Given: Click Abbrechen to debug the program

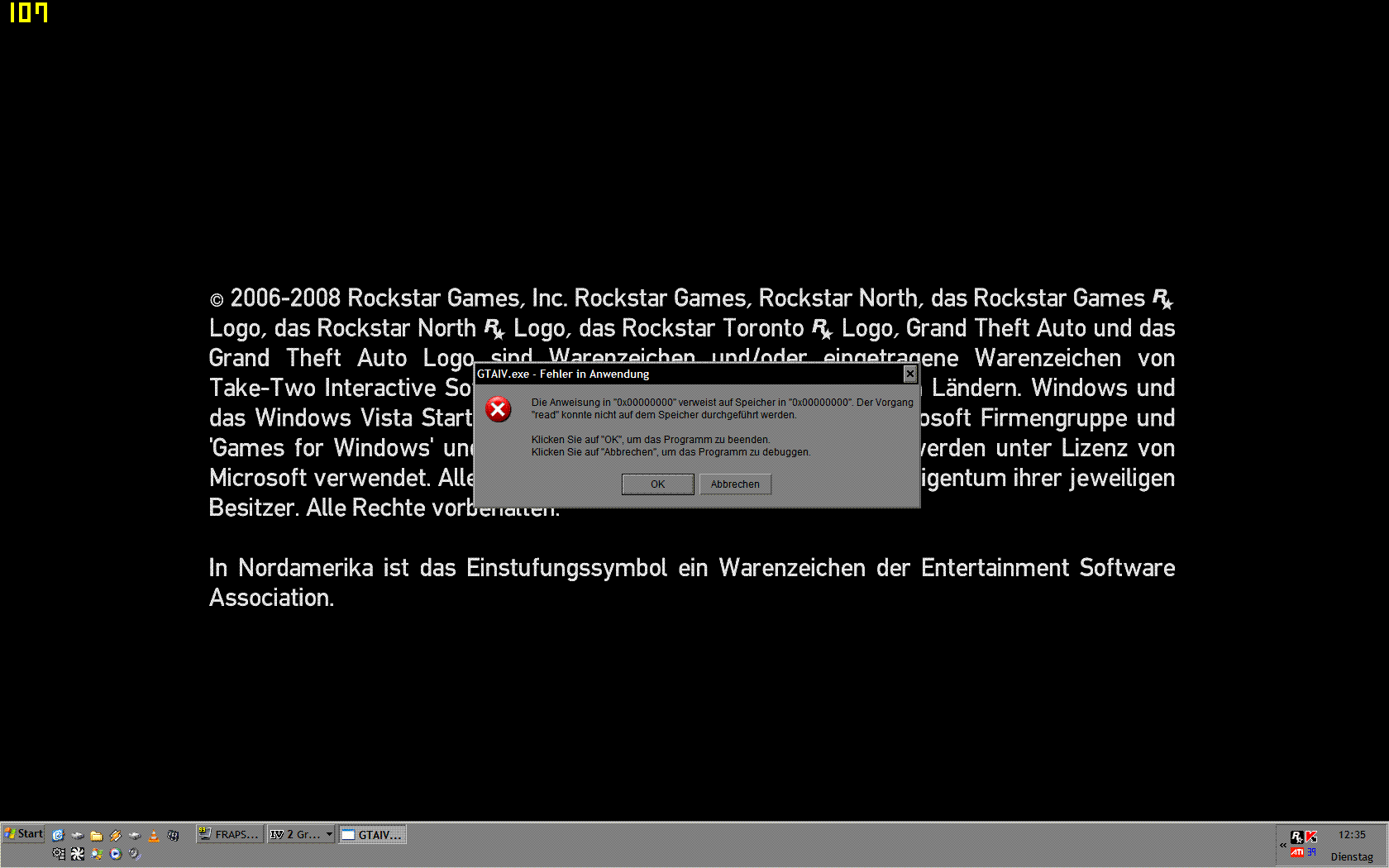Looking at the screenshot, I should [735, 484].
